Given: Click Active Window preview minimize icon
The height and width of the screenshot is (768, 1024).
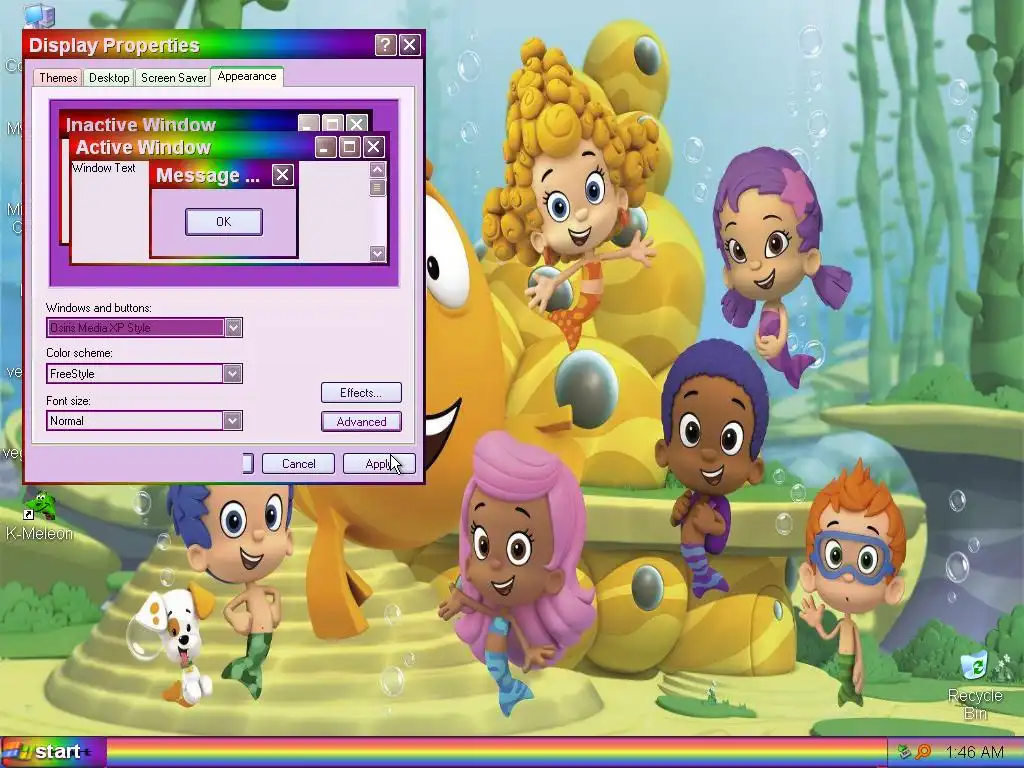Looking at the screenshot, I should tap(326, 147).
